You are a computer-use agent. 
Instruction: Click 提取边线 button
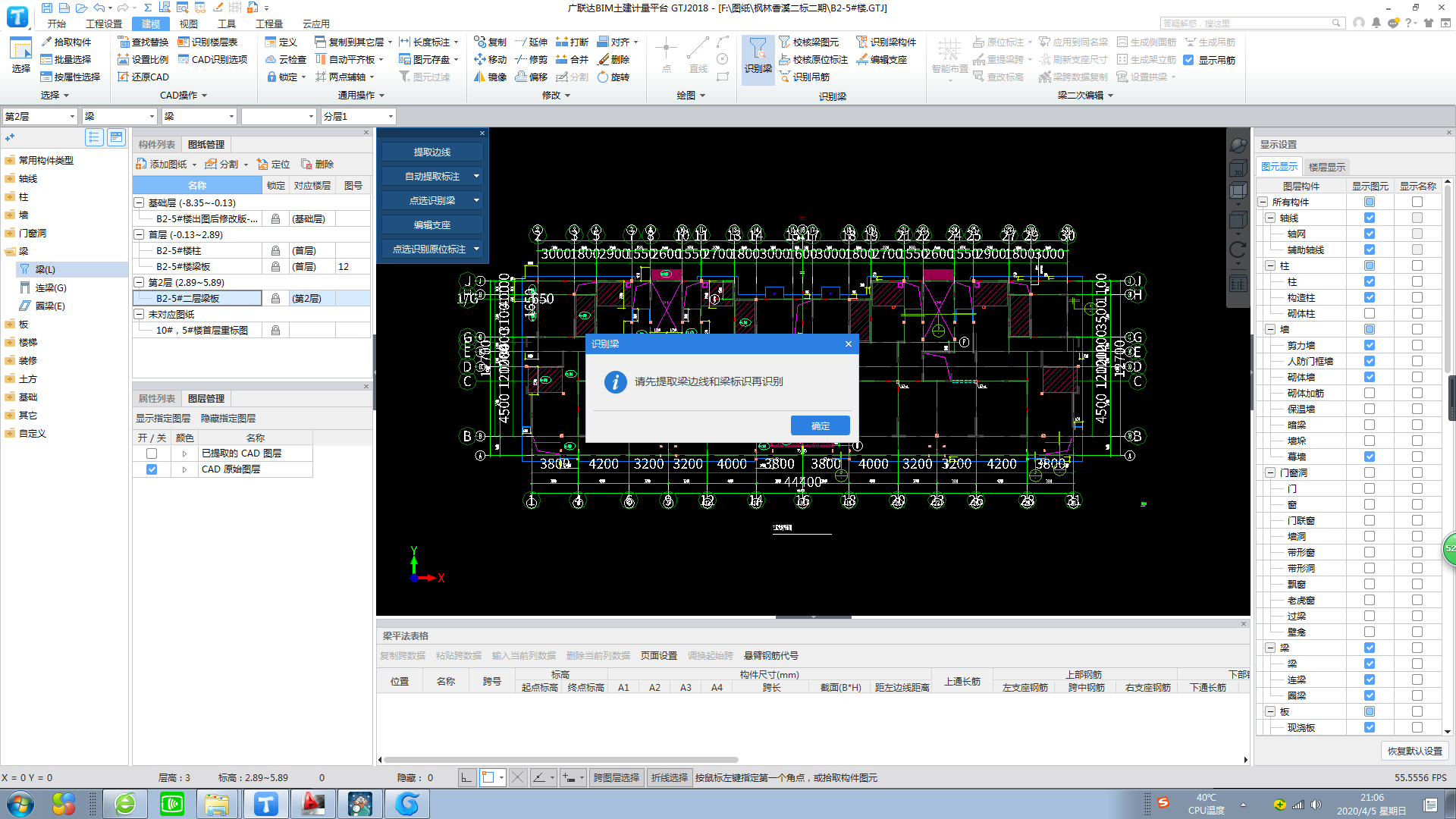coord(432,152)
